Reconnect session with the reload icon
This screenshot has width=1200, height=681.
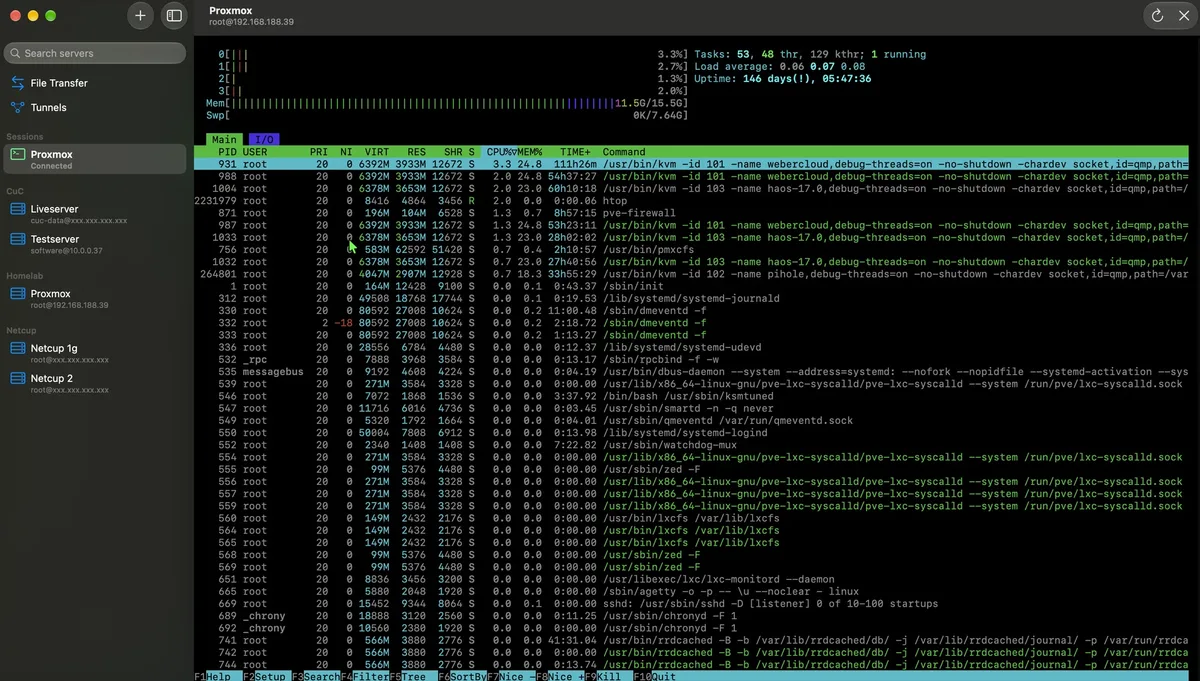click(x=1157, y=16)
